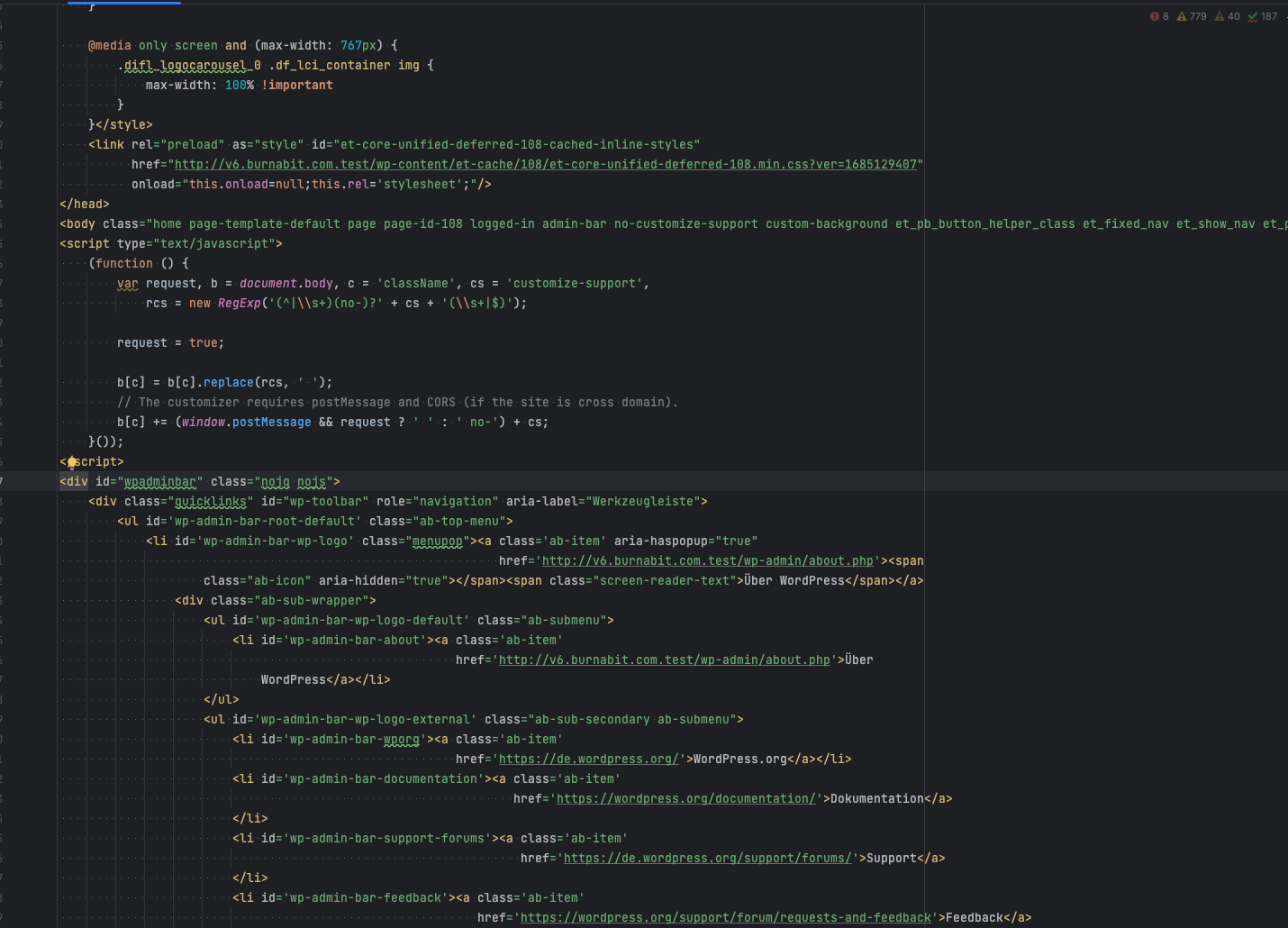Click the underlined var keyword

(x=127, y=284)
